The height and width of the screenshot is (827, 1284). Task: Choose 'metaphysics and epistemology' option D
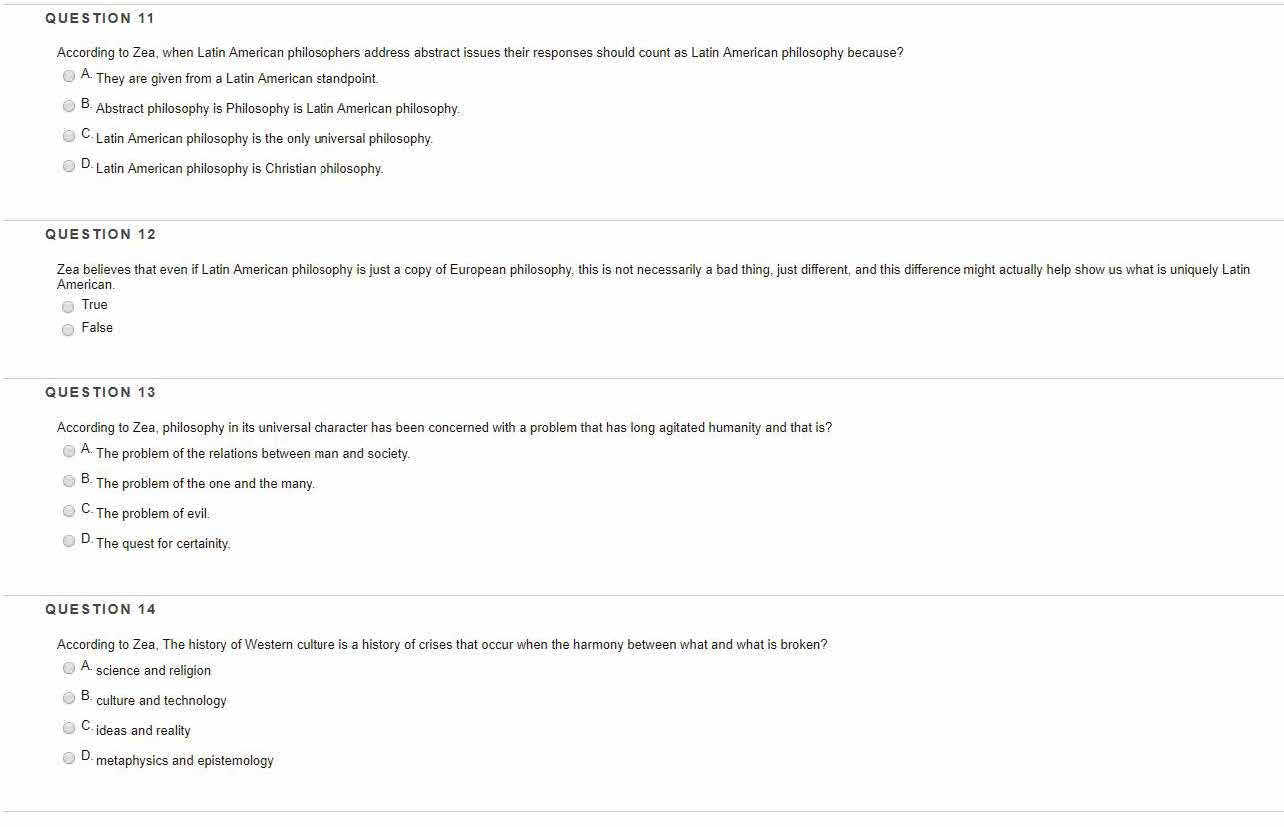(x=68, y=758)
